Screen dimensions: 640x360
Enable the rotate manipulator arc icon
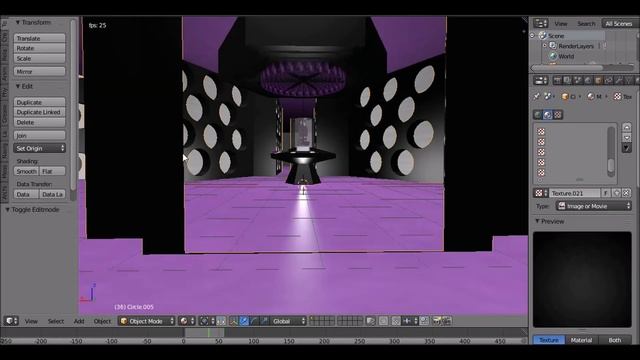tap(254, 321)
